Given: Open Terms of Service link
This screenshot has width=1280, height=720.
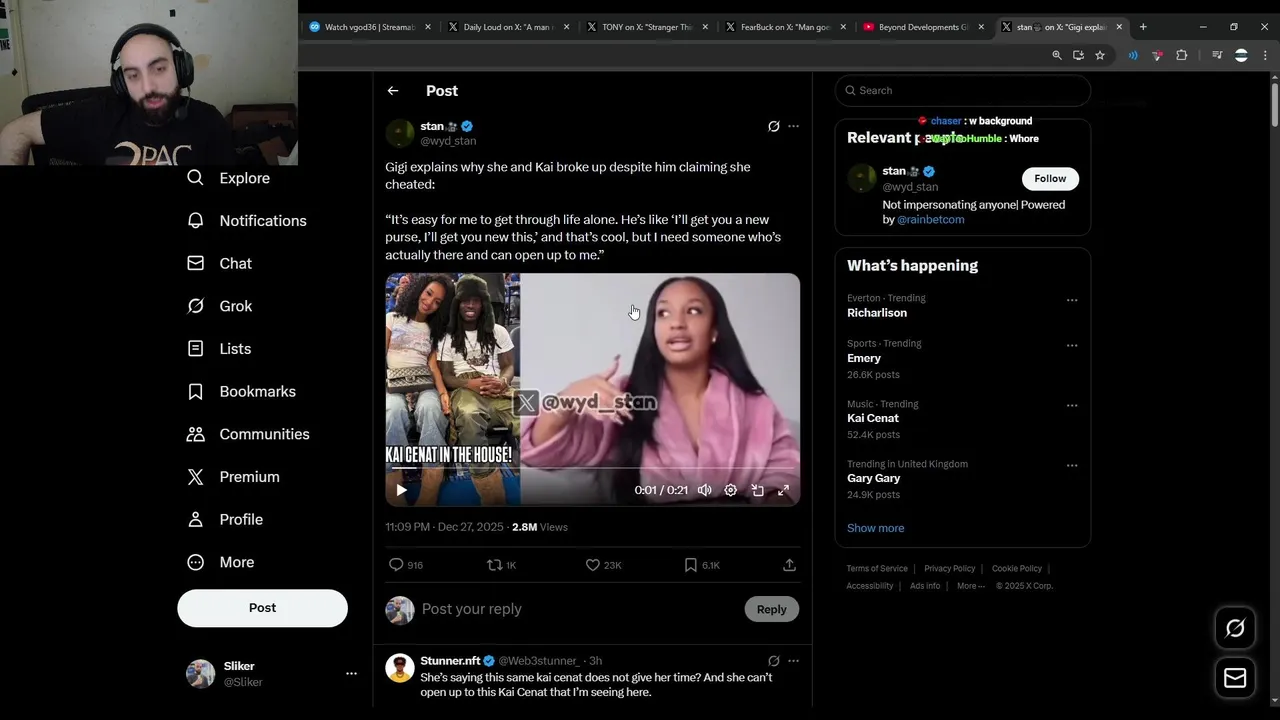Looking at the screenshot, I should (877, 568).
